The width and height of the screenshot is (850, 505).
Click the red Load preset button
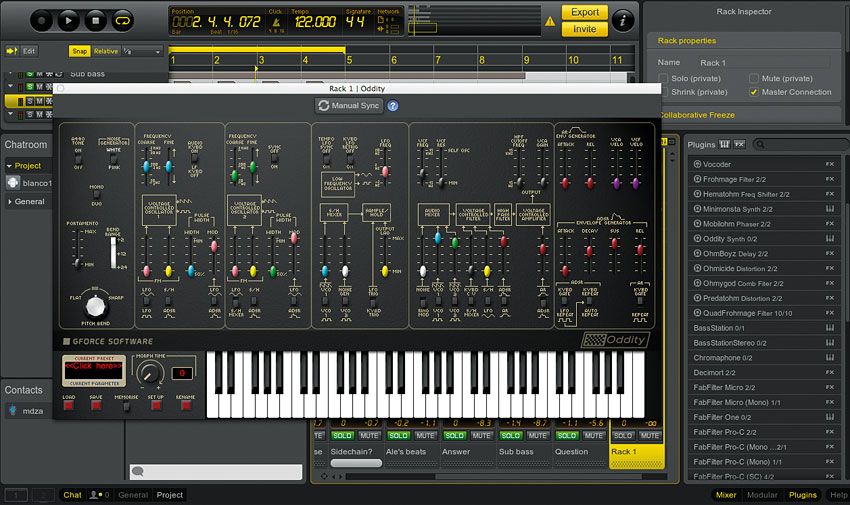tap(68, 405)
